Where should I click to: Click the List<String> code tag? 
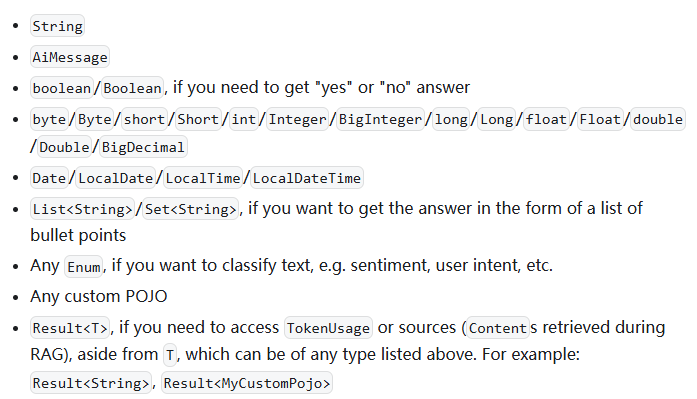(82, 209)
